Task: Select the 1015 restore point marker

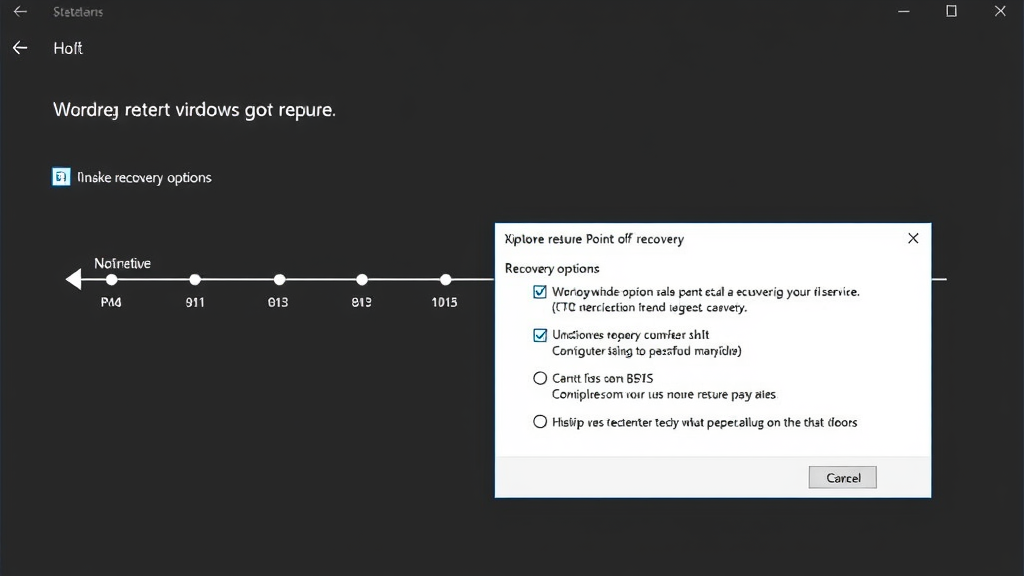Action: [x=445, y=280]
